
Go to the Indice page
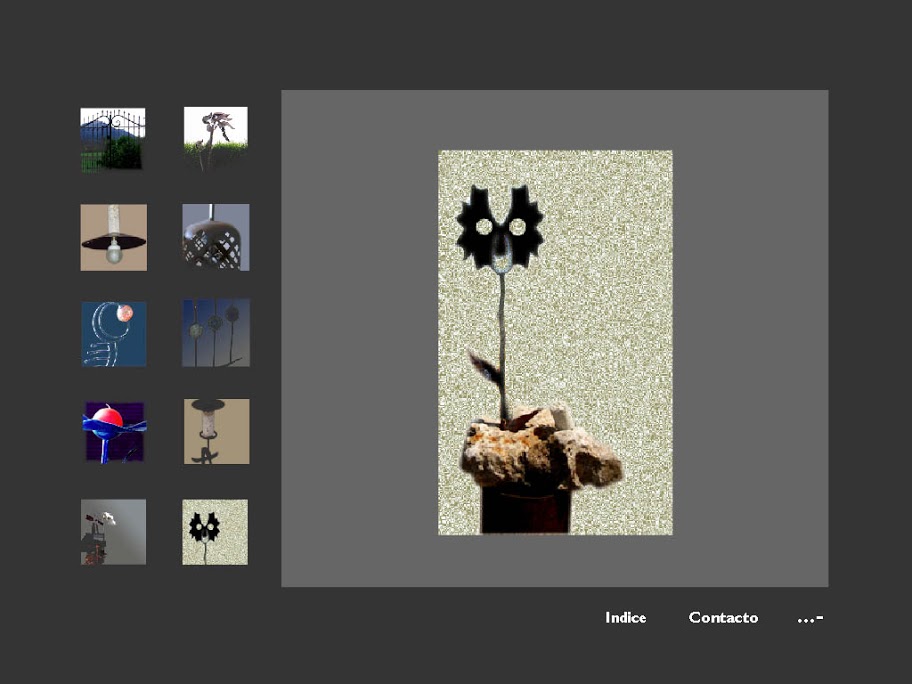pos(625,618)
